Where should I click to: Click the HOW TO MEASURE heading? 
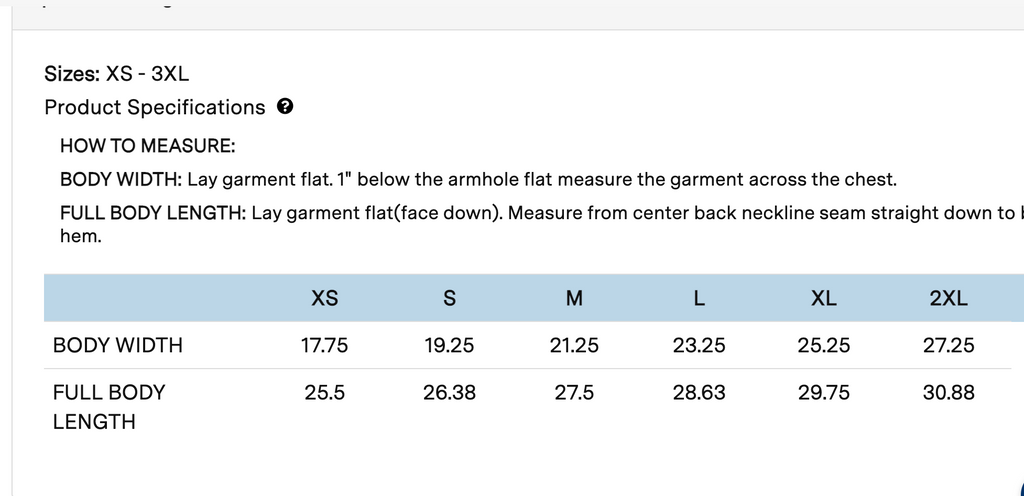click(x=147, y=146)
